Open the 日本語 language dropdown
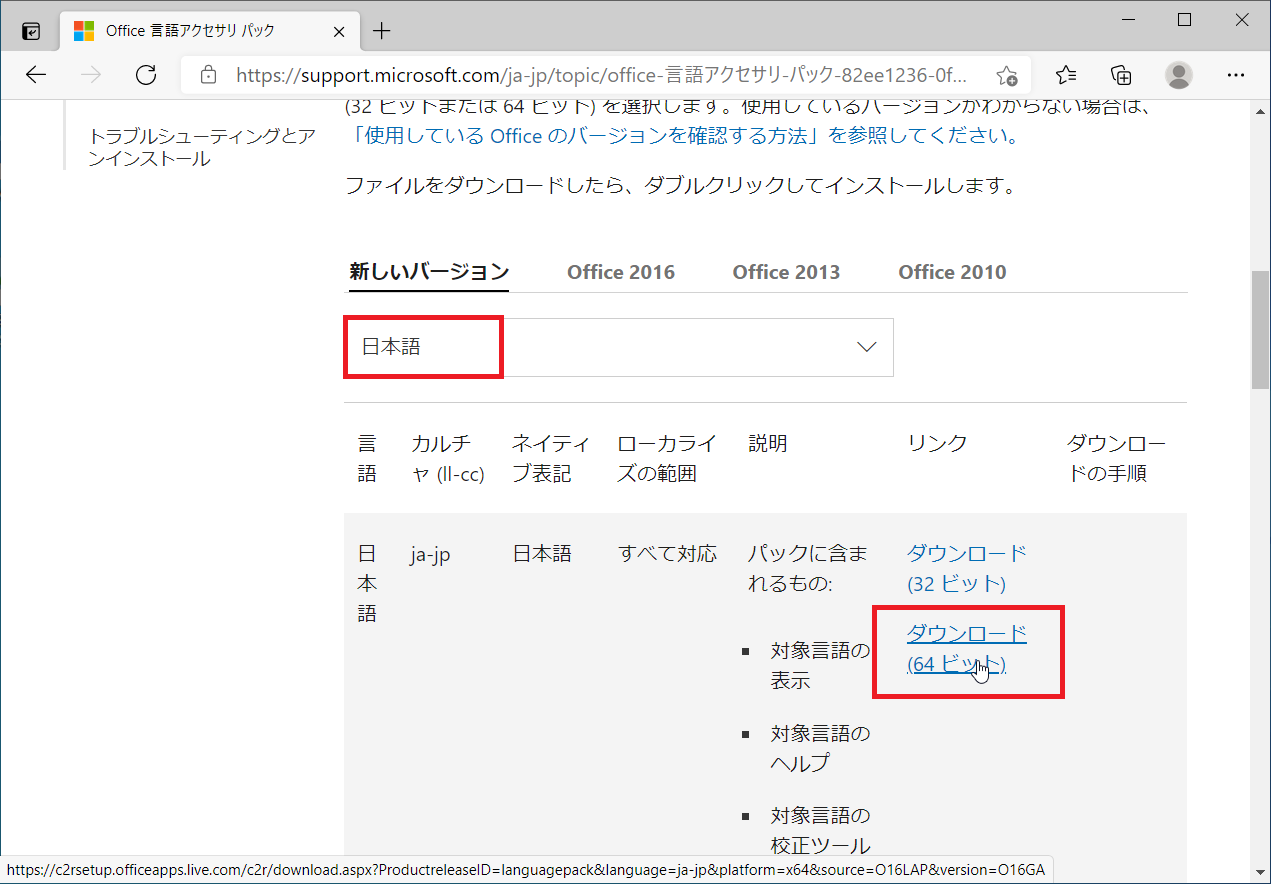1271x884 pixels. 619,347
